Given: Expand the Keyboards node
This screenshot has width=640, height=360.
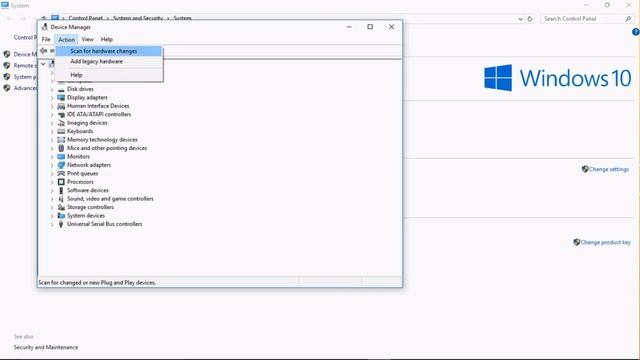Looking at the screenshot, I should point(52,131).
